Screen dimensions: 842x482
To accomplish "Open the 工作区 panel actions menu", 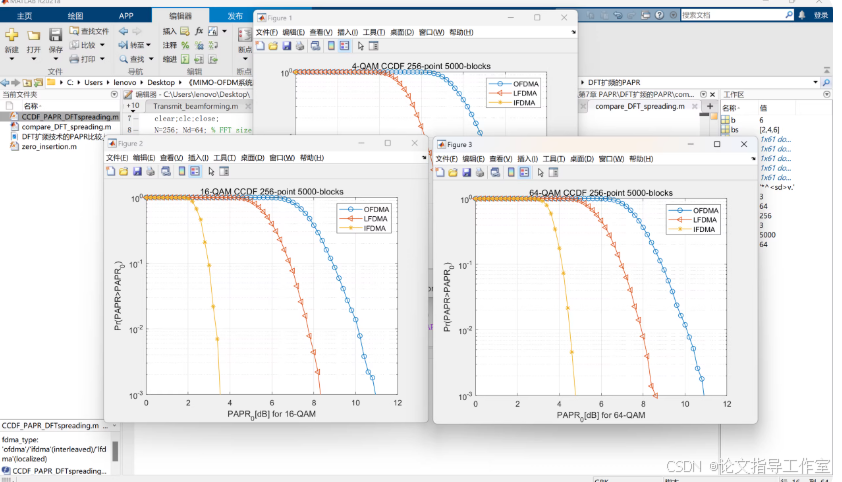I will (826, 94).
